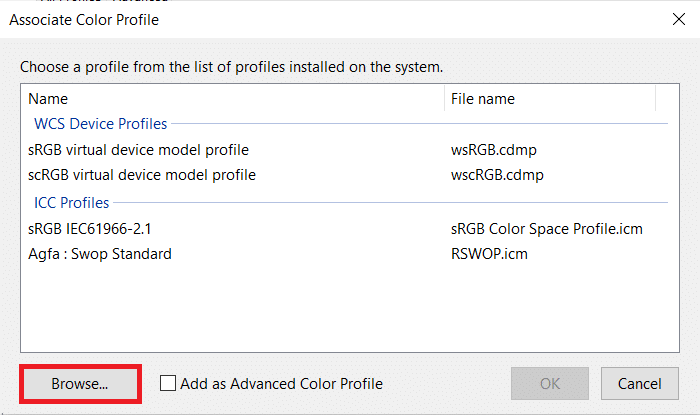Collapse the WCS Device Profiles group
This screenshot has height=415, width=700.
click(100, 124)
